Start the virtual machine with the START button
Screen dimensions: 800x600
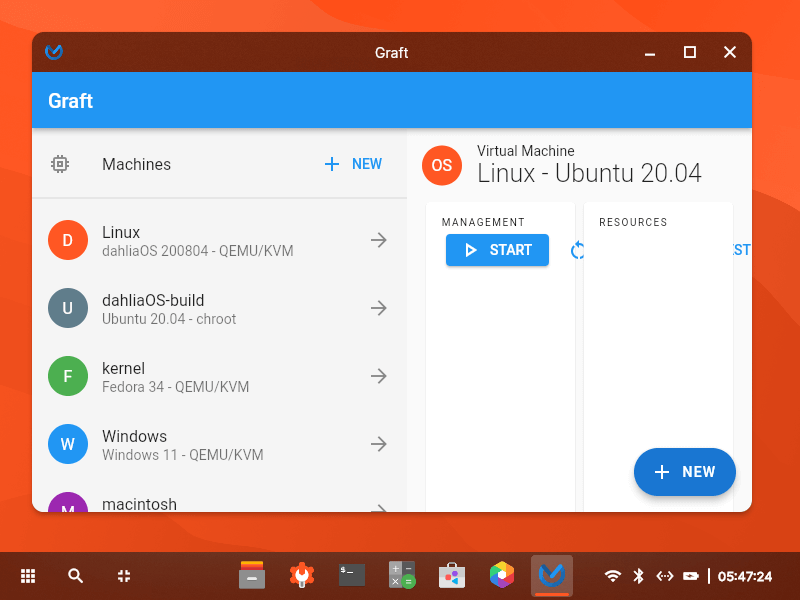(x=497, y=250)
